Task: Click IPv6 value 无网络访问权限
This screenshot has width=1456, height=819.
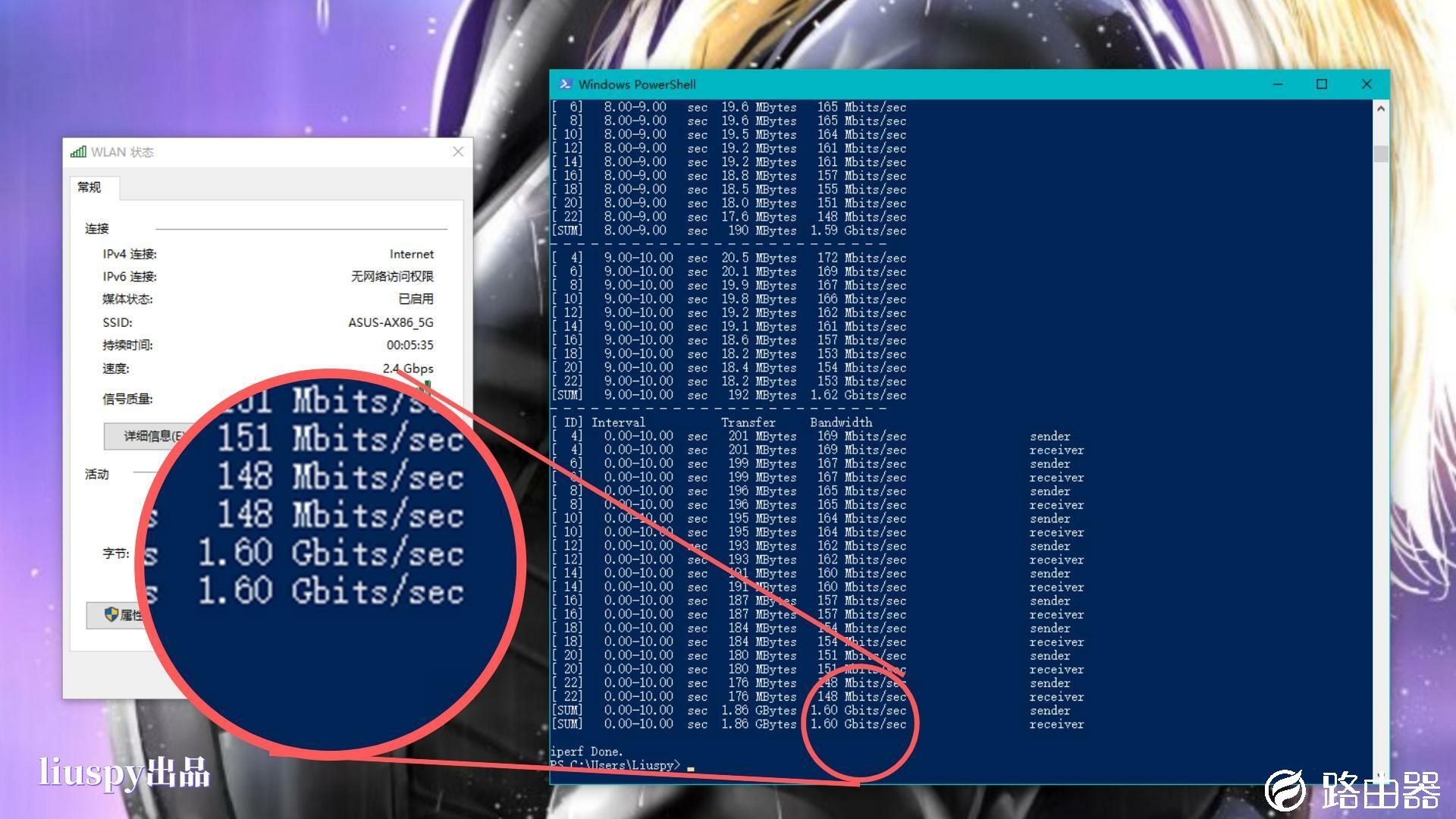Action: click(x=392, y=277)
